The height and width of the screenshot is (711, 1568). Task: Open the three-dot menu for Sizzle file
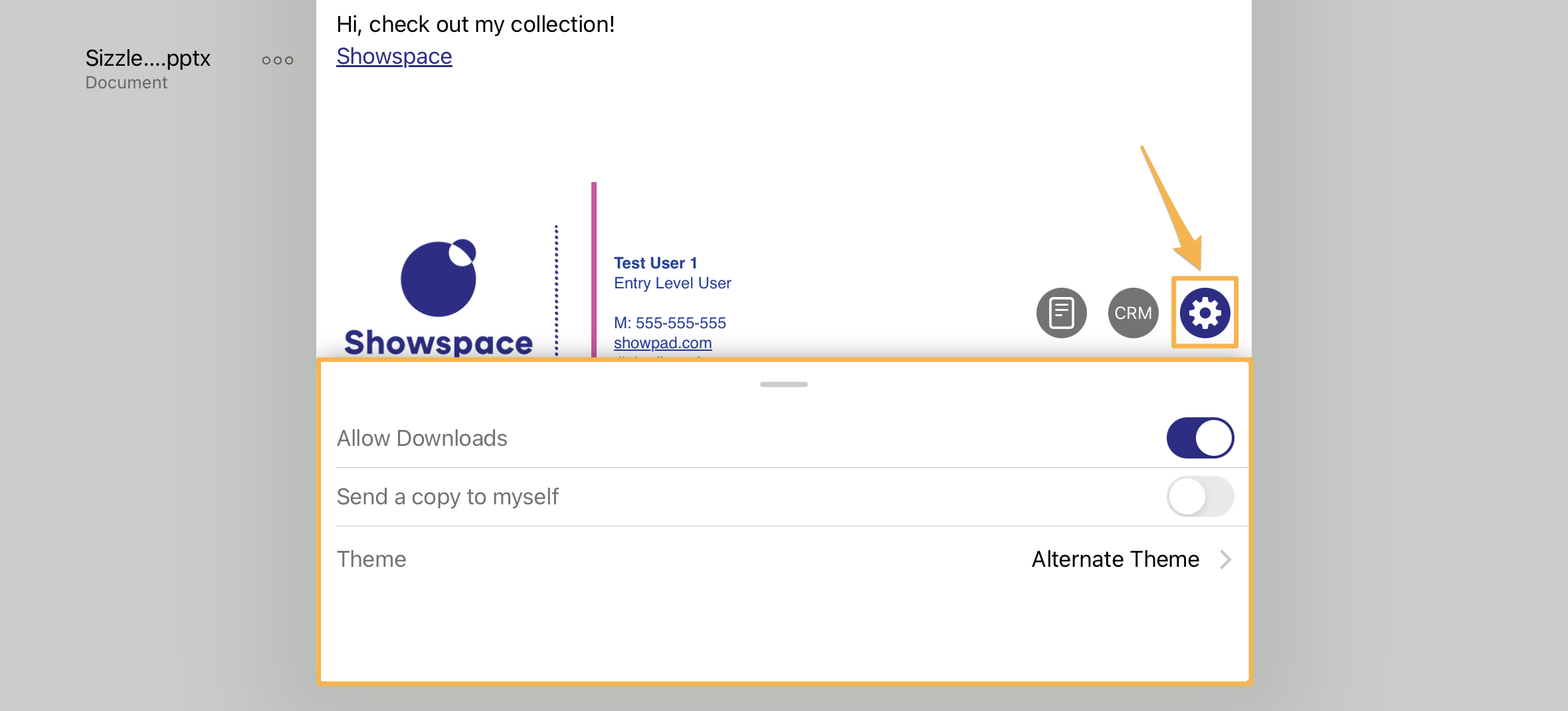pos(277,60)
